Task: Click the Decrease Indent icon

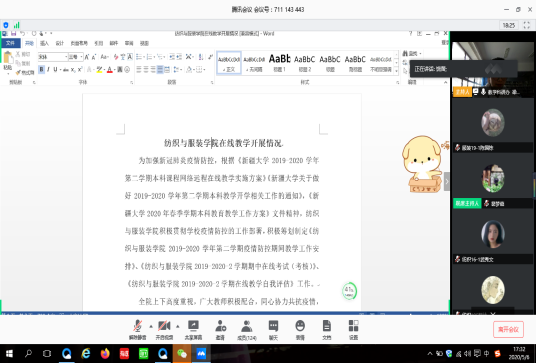Action: 172,57
